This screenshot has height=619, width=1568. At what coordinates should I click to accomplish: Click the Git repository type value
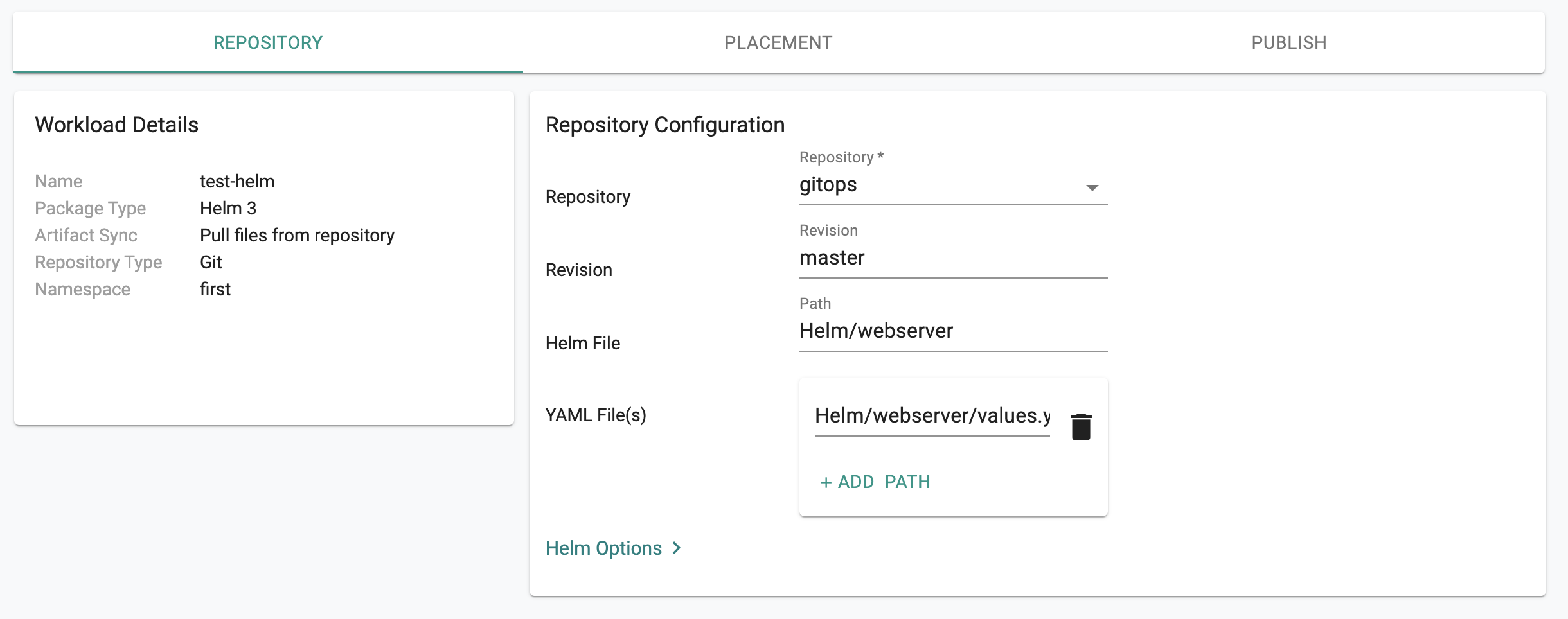pos(211,263)
